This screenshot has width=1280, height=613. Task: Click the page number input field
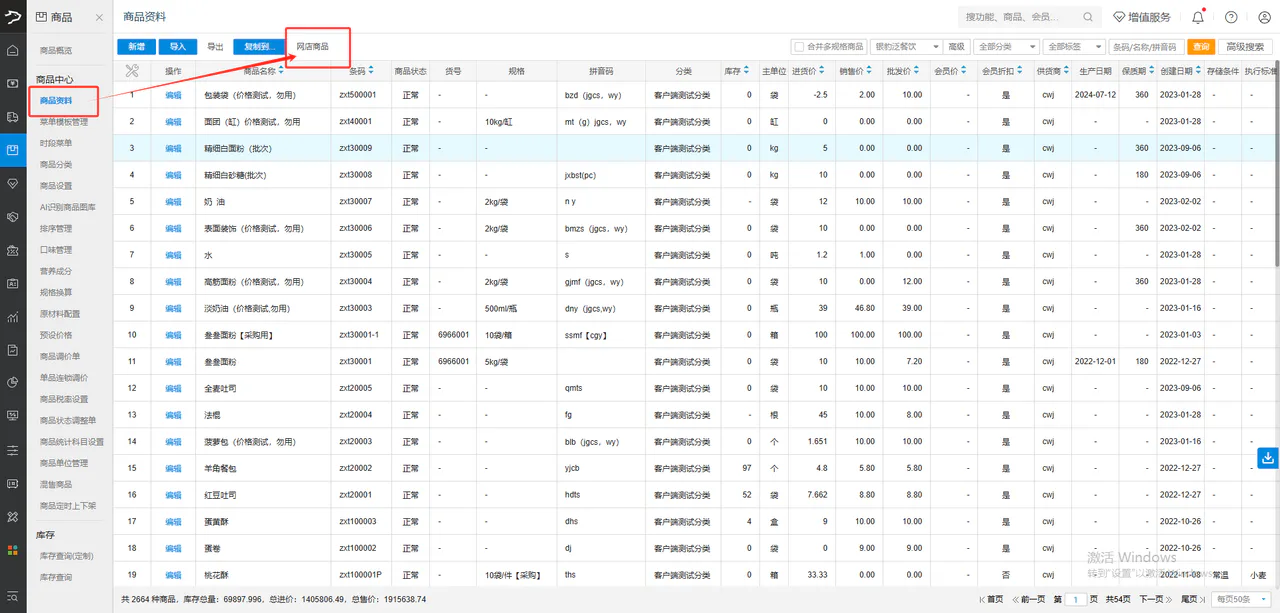tap(1076, 599)
